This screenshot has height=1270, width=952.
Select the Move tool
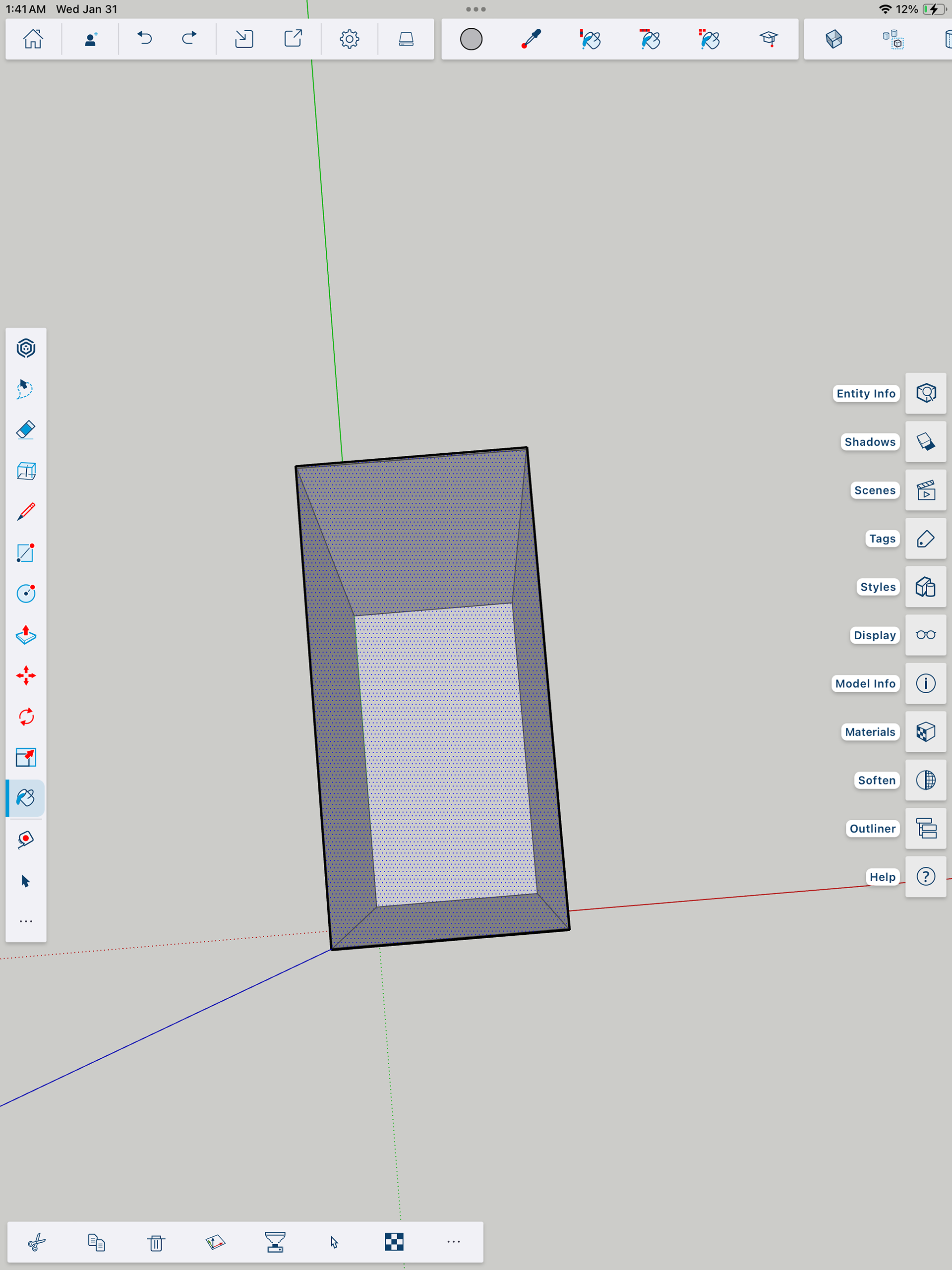[x=26, y=676]
